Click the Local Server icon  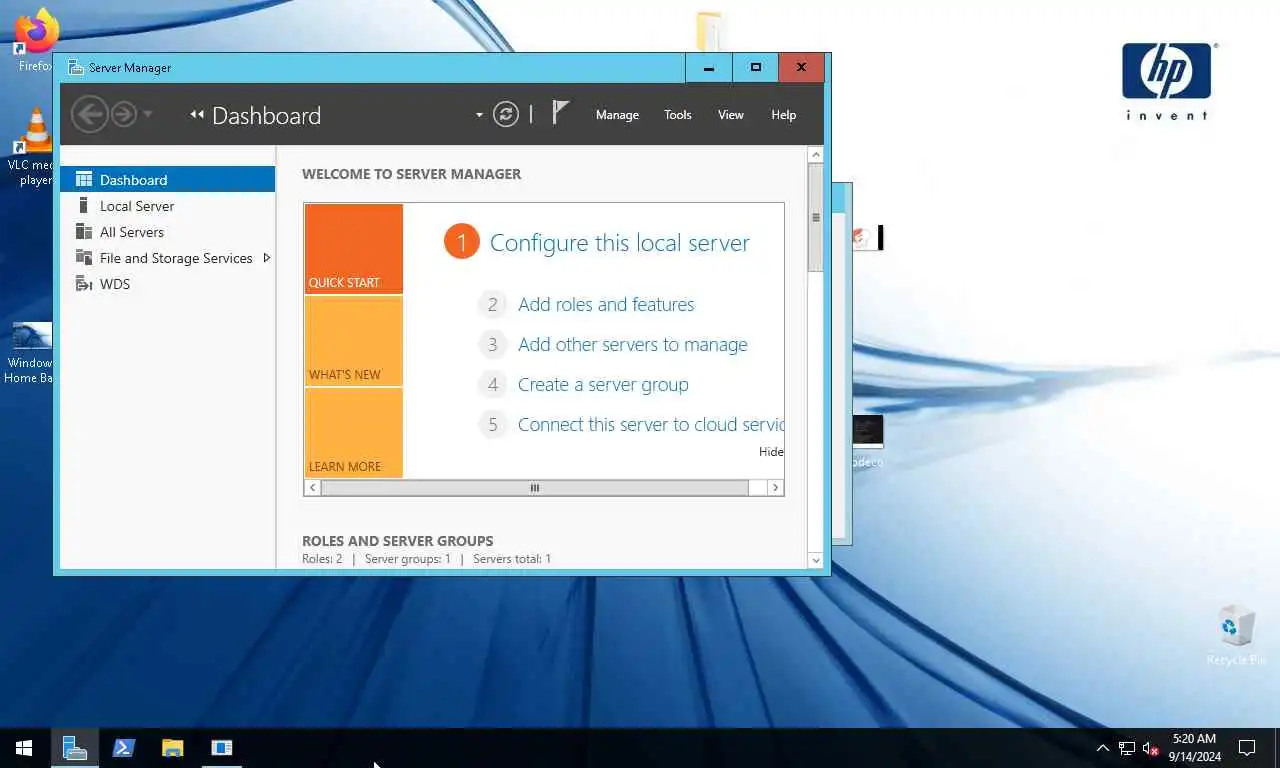(84, 206)
